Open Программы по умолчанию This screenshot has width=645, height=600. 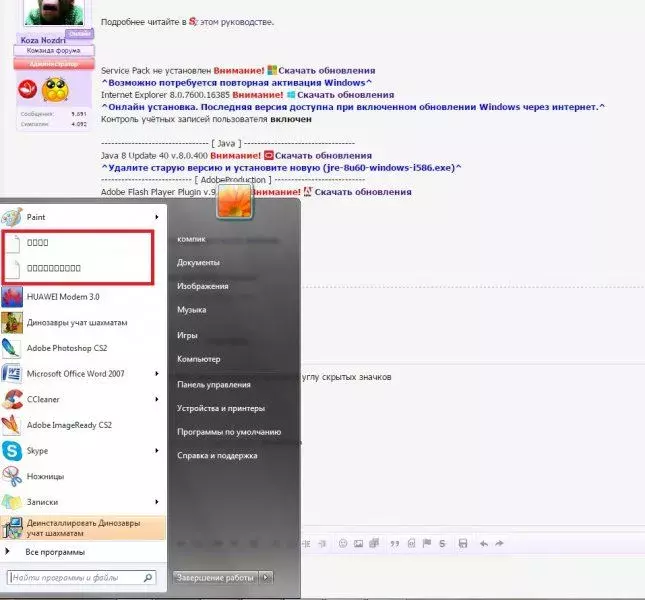pyautogui.click(x=229, y=432)
